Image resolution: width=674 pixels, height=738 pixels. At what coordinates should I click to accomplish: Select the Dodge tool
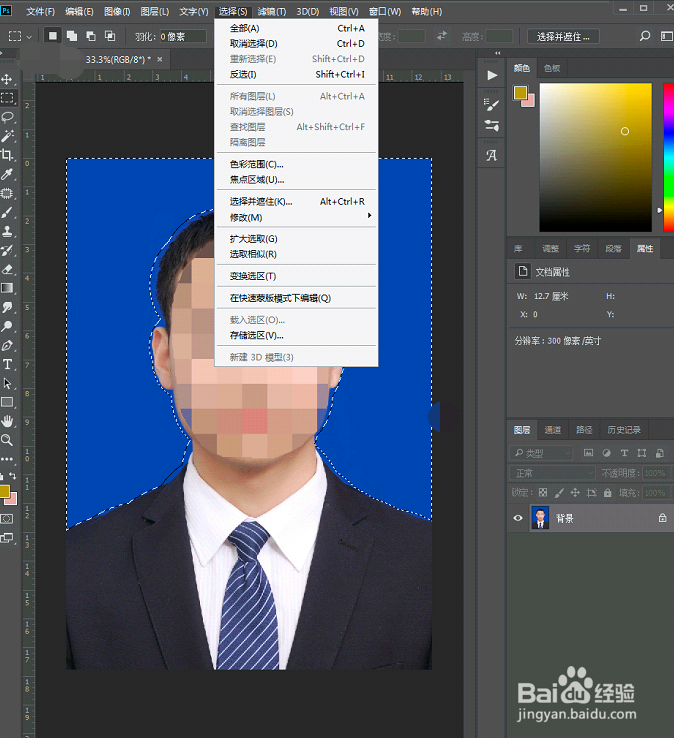click(7, 326)
